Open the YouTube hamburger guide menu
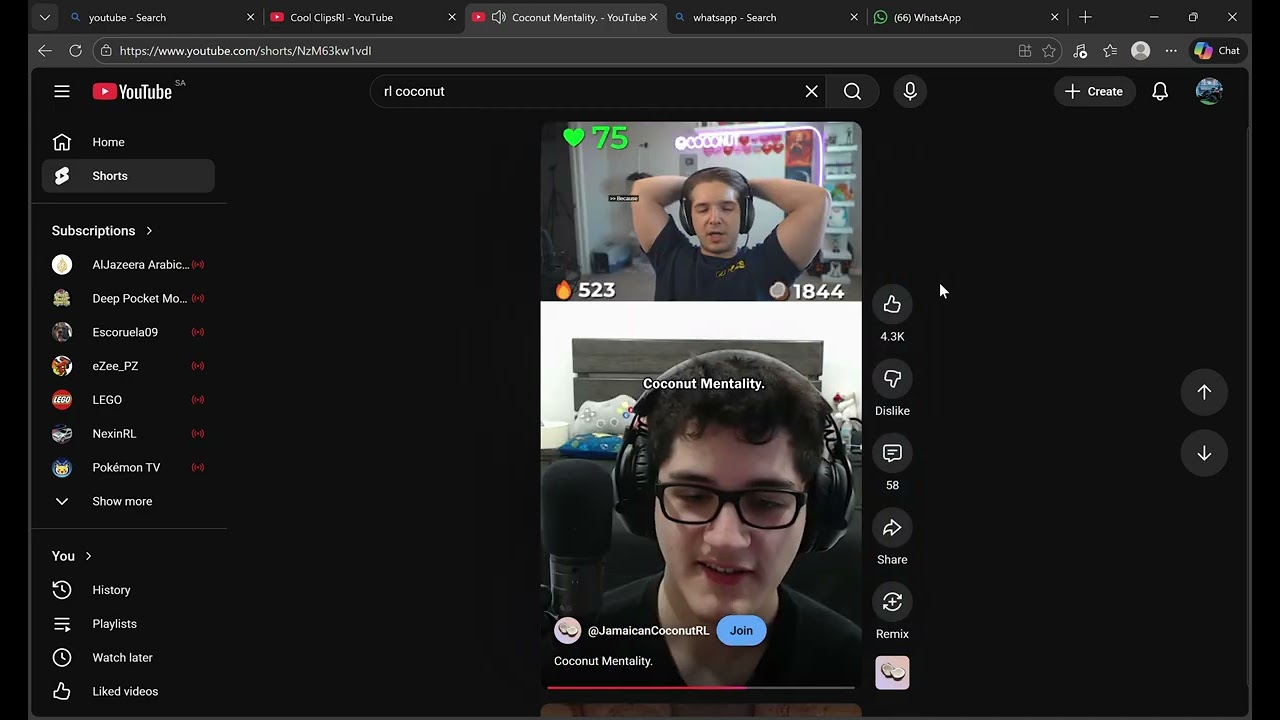Viewport: 1280px width, 720px height. pyautogui.click(x=62, y=91)
